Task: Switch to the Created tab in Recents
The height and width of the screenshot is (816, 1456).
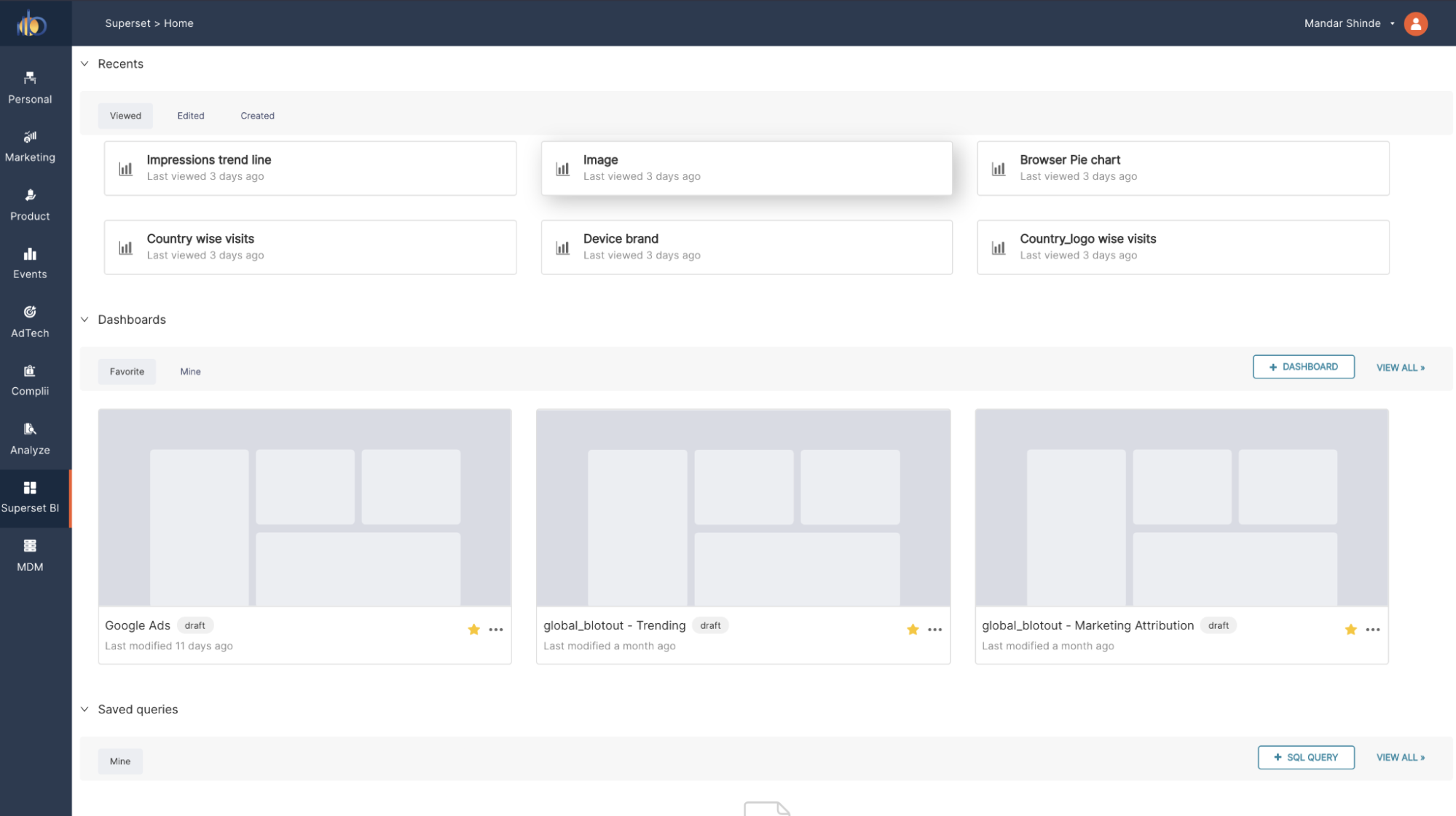Action: point(257,115)
